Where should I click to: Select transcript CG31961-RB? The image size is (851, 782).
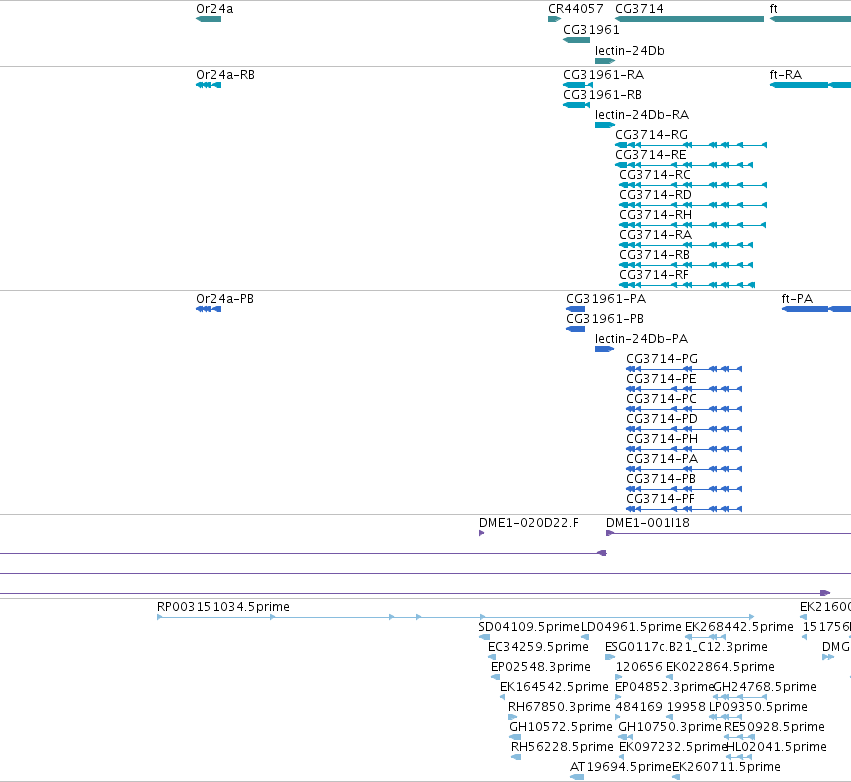[x=576, y=105]
